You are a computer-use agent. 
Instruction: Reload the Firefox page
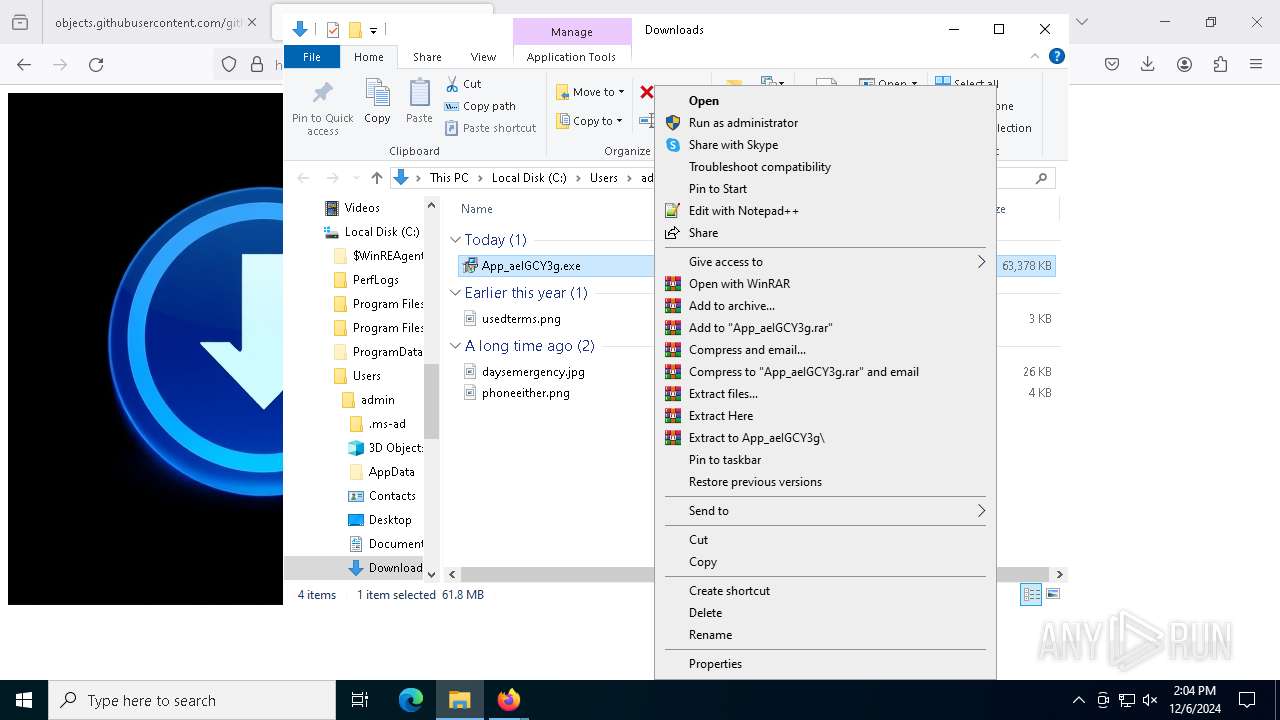[x=96, y=64]
